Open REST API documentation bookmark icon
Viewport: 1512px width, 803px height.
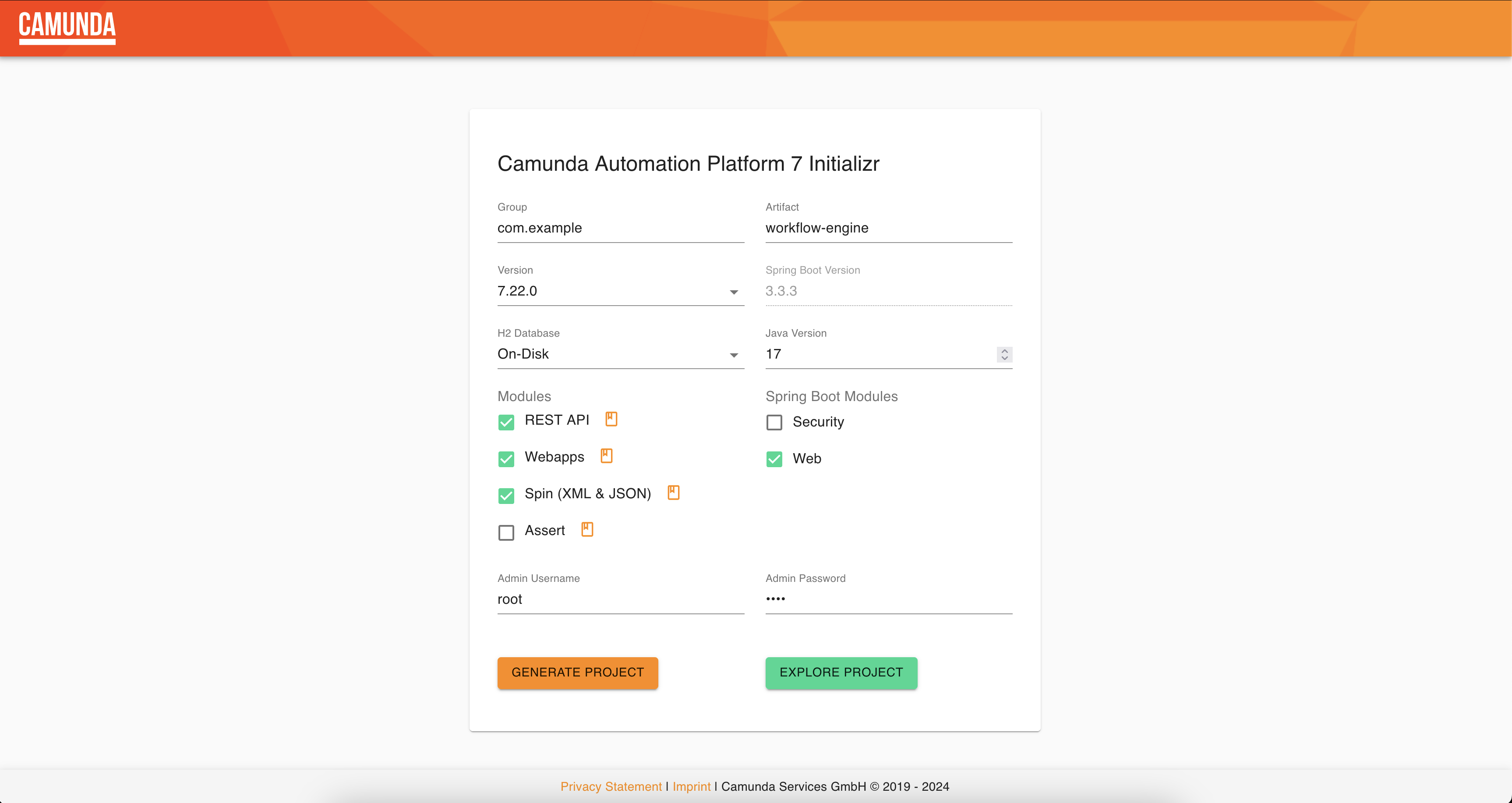611,419
